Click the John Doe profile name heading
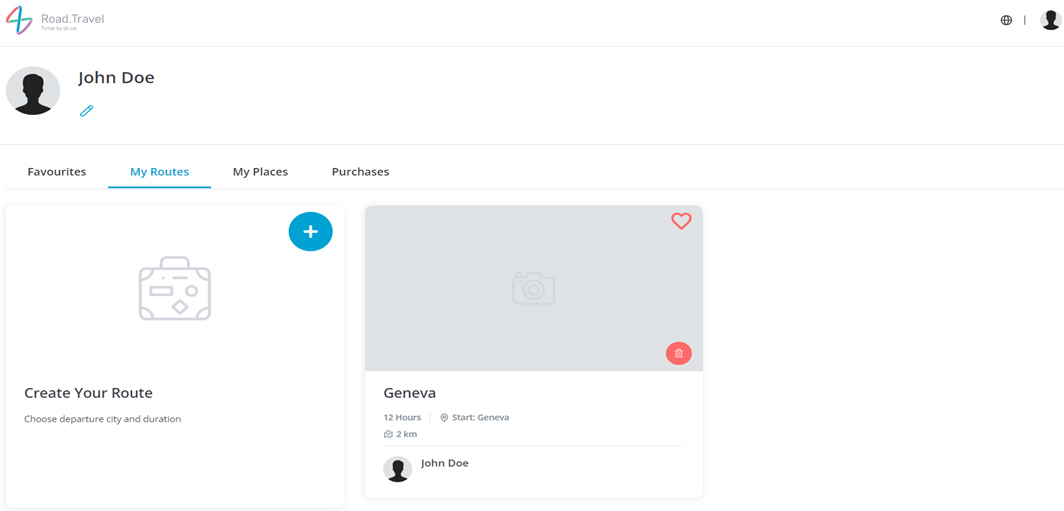This screenshot has width=1064, height=511. coord(116,77)
